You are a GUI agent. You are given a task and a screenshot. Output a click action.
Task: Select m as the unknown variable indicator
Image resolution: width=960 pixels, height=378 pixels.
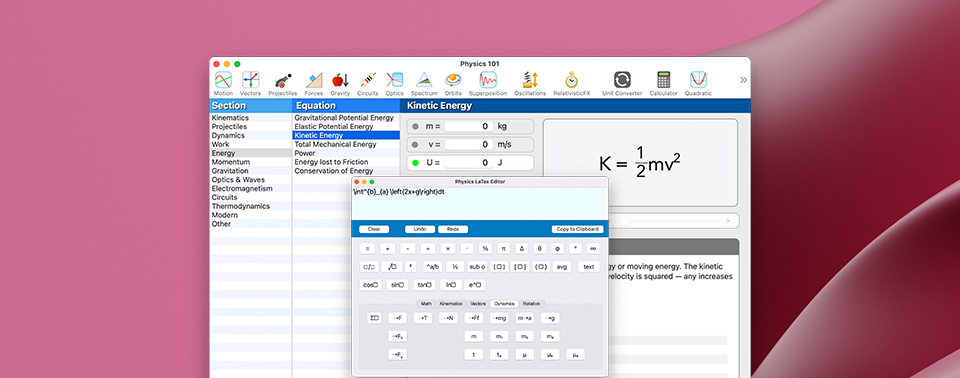(x=415, y=127)
